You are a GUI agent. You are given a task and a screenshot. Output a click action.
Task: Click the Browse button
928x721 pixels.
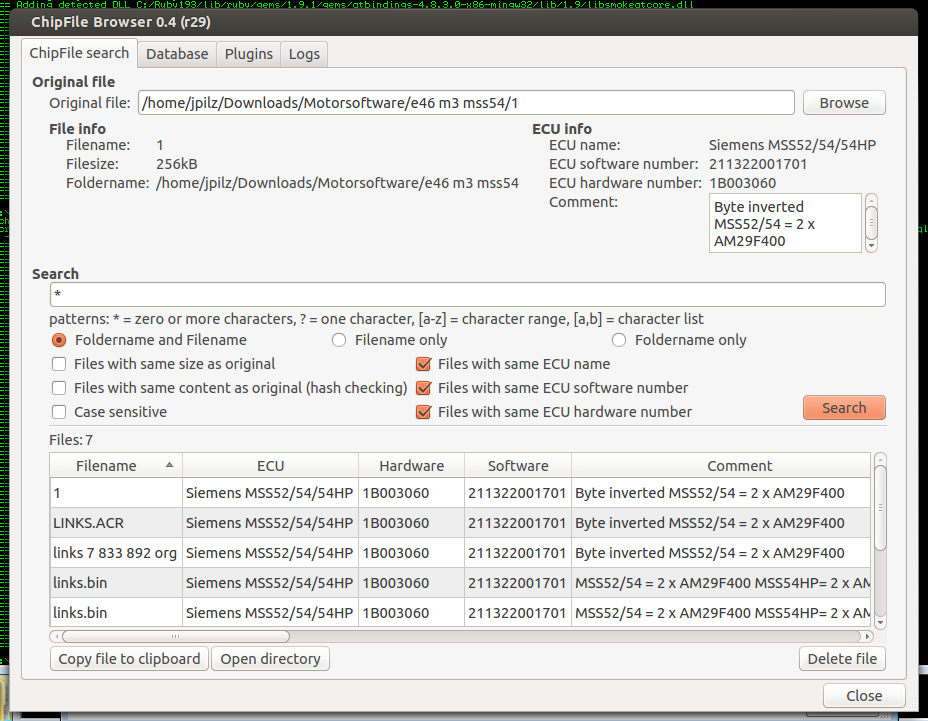tap(844, 103)
